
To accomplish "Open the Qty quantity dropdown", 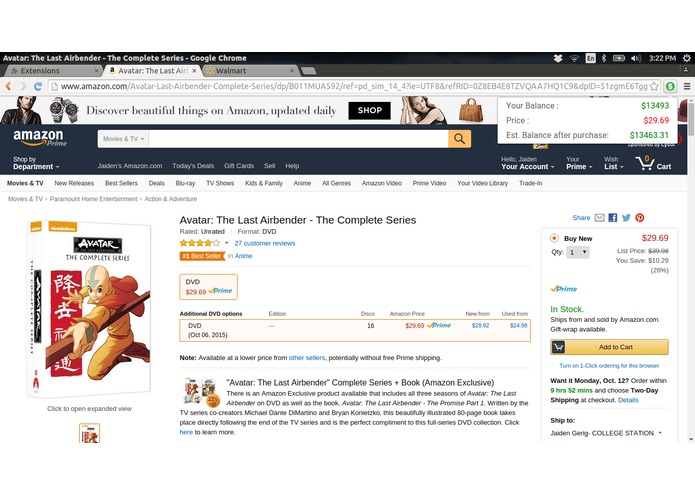I will (x=578, y=253).
